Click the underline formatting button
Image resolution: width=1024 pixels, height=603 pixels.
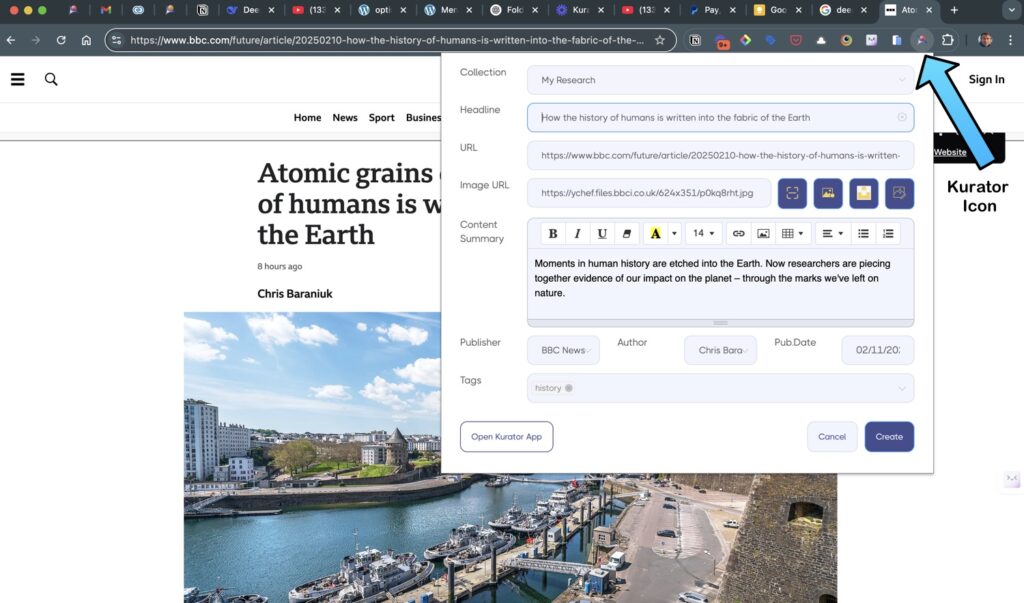(x=602, y=233)
